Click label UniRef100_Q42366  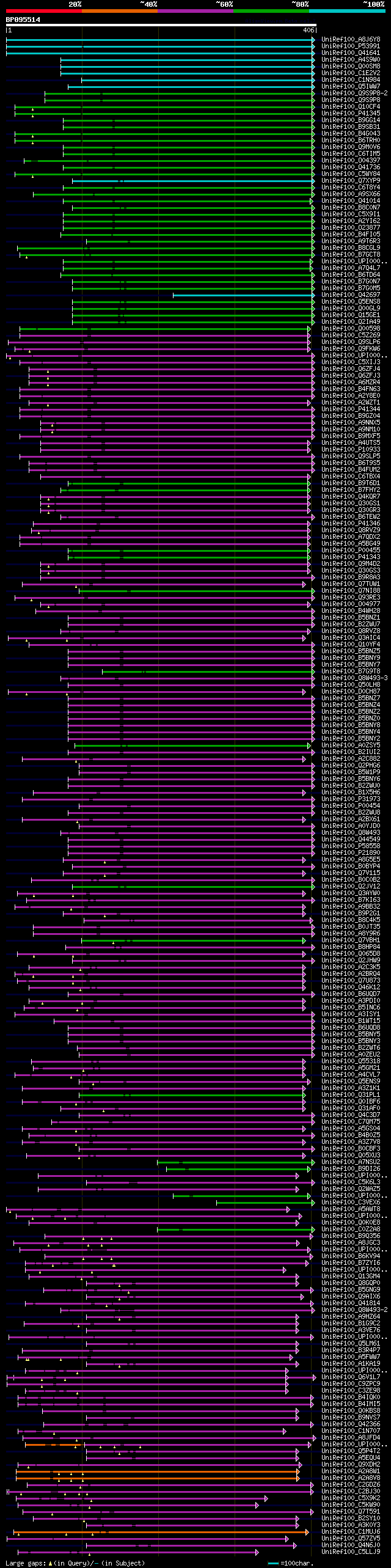[x=351, y=1424]
